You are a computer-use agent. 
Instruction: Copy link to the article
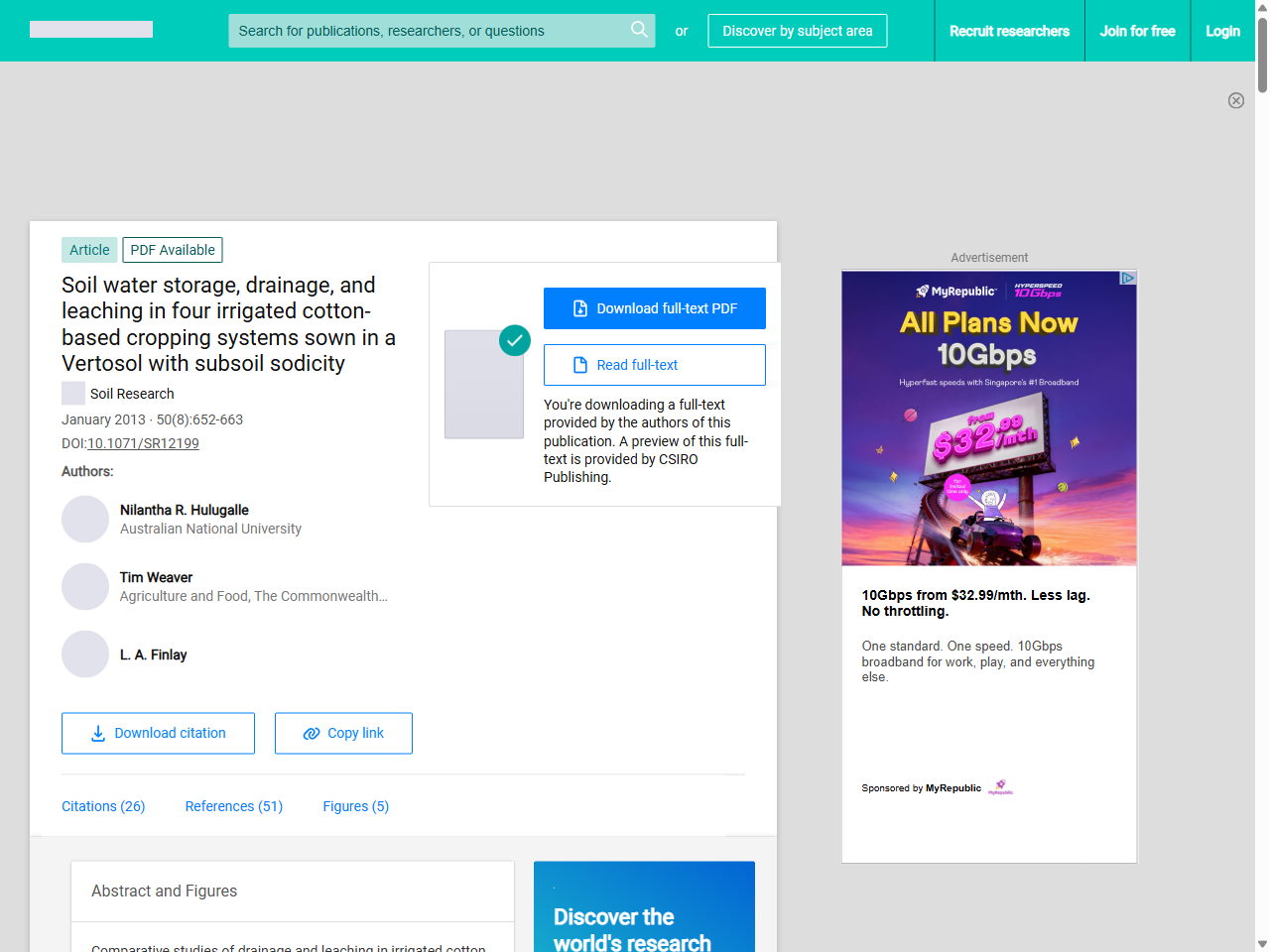click(x=343, y=733)
